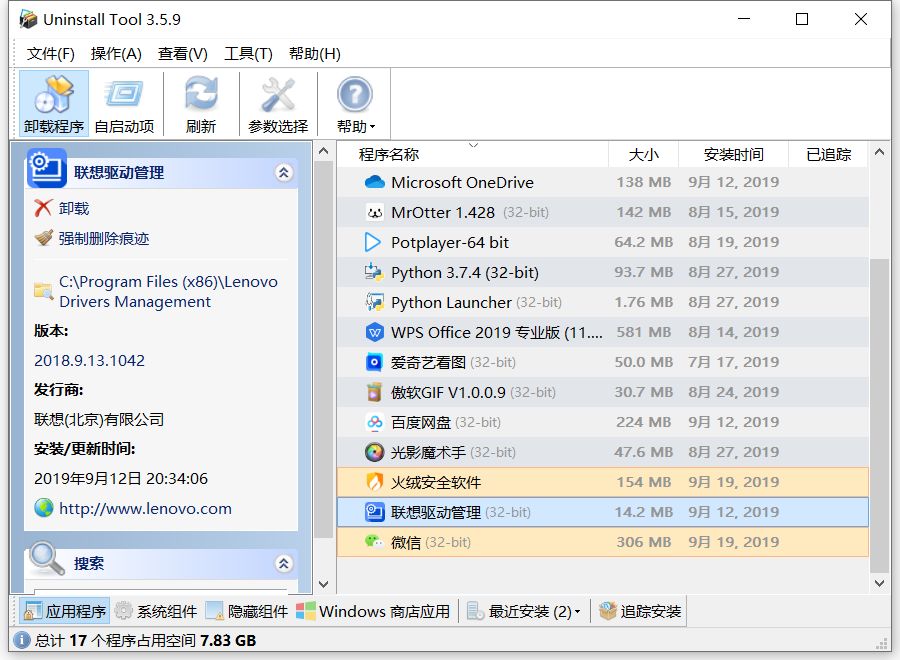
Task: Click the 138 MB size cell
Action: coord(643,183)
